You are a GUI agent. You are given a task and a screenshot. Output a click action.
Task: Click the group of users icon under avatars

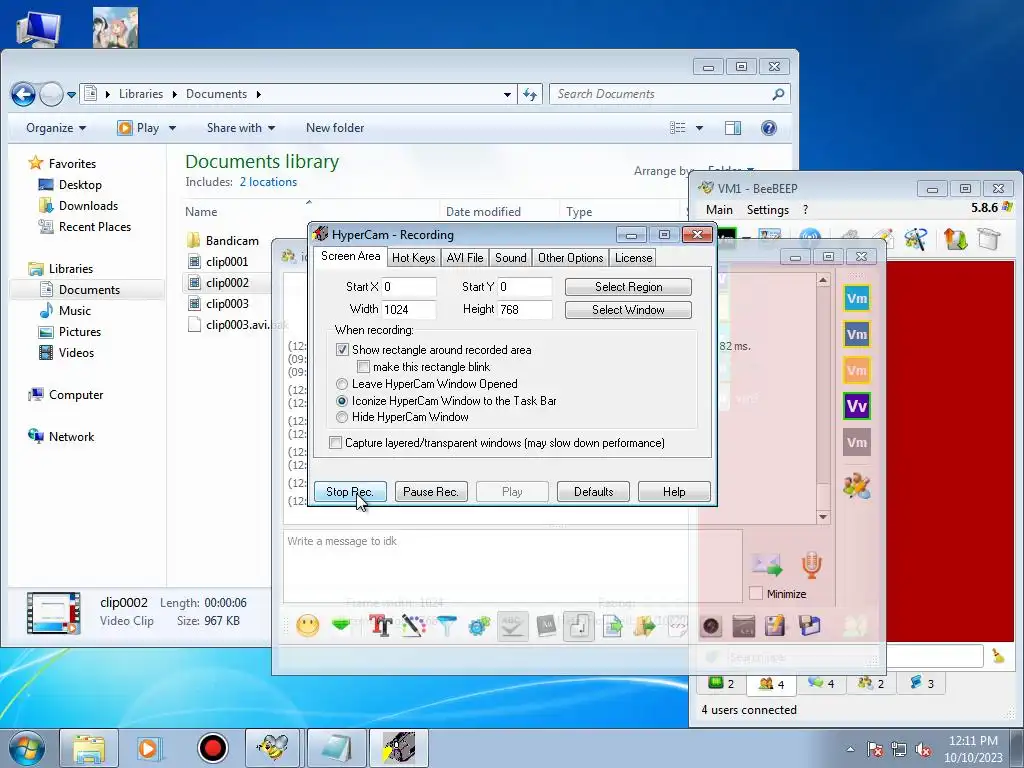point(857,486)
